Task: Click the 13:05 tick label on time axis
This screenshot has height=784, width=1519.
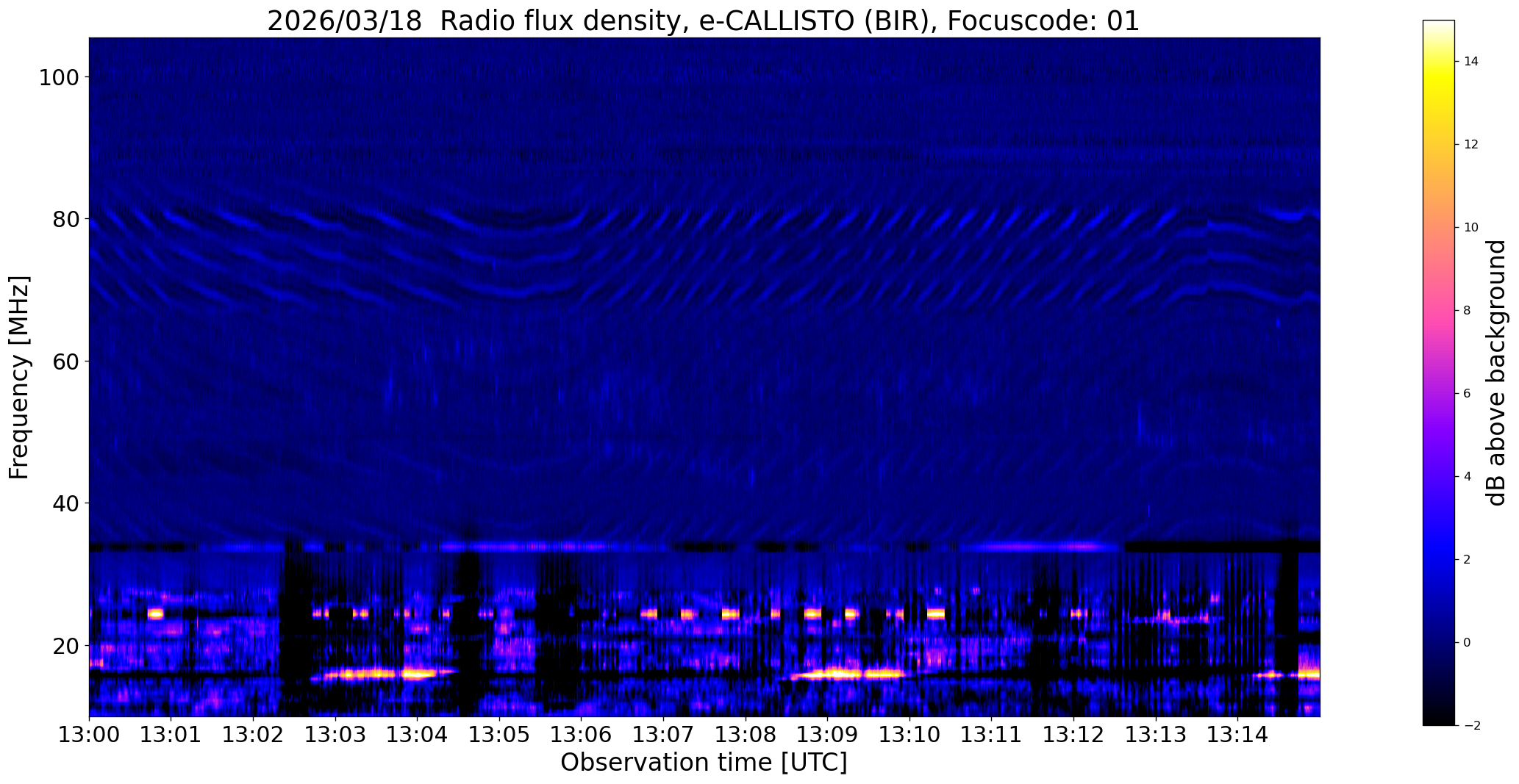Action: tap(499, 733)
